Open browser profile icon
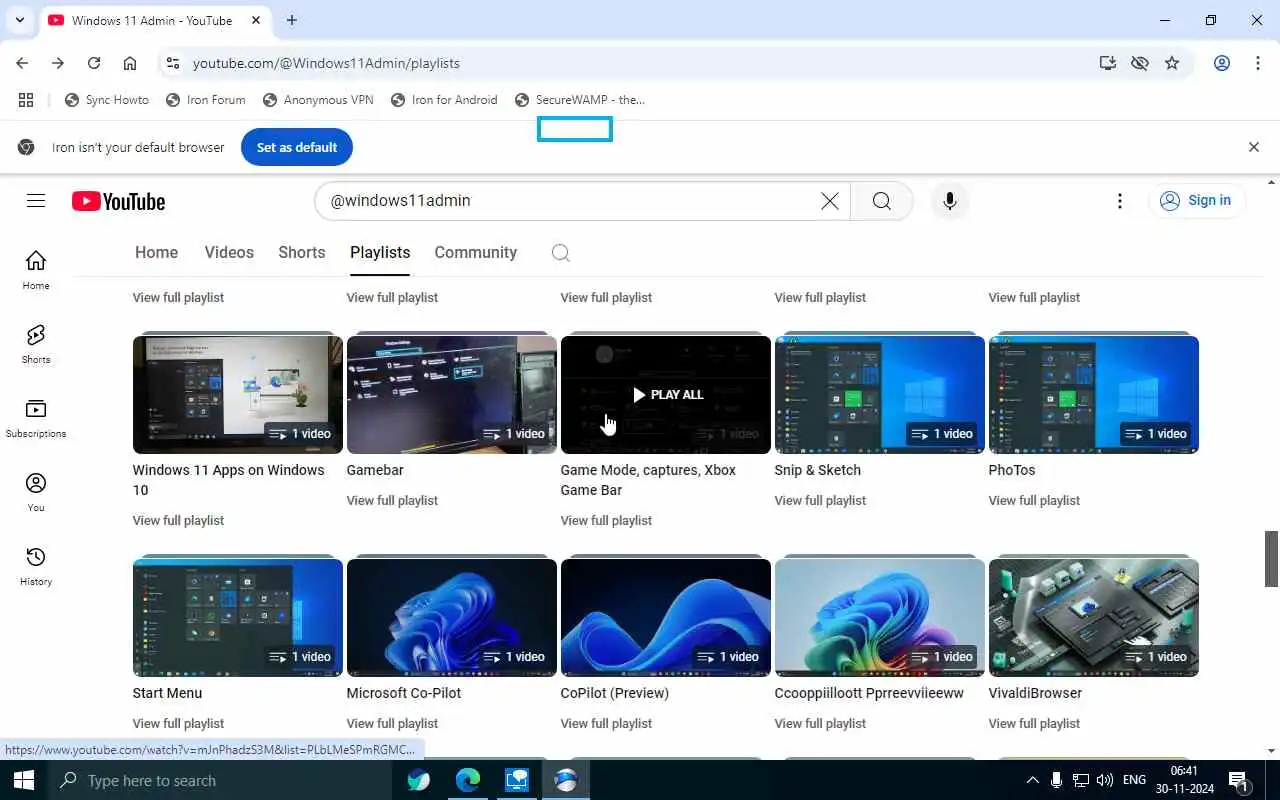Screen dimensions: 1280x800 1222,63
